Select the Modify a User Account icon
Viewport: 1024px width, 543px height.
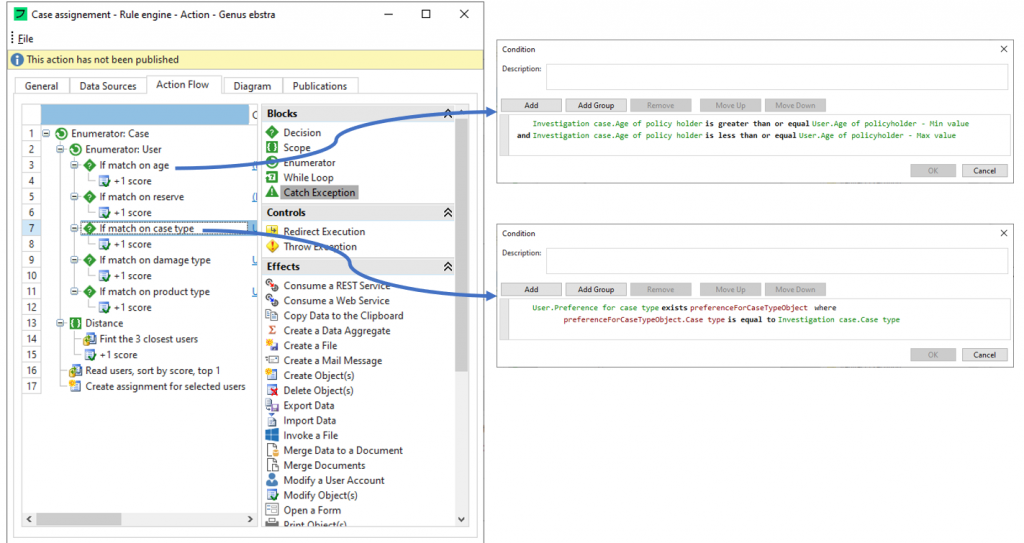tap(272, 481)
